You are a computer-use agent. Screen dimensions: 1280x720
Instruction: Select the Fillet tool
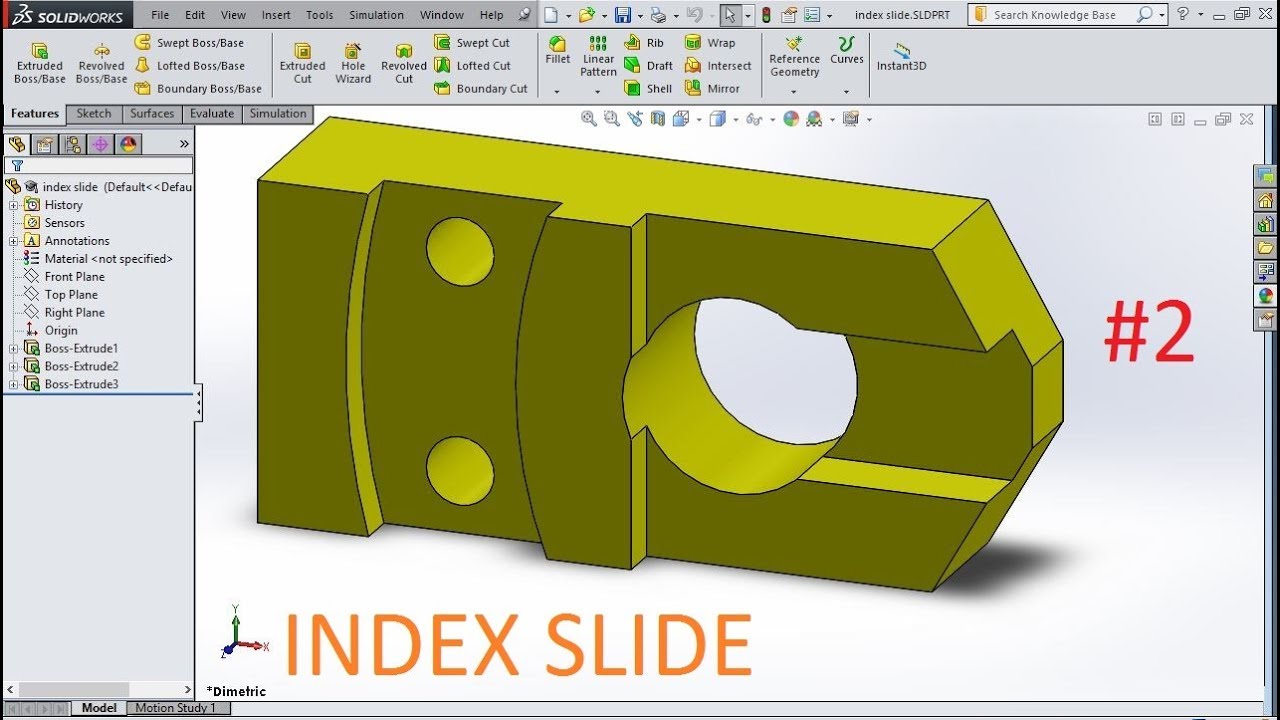click(558, 51)
